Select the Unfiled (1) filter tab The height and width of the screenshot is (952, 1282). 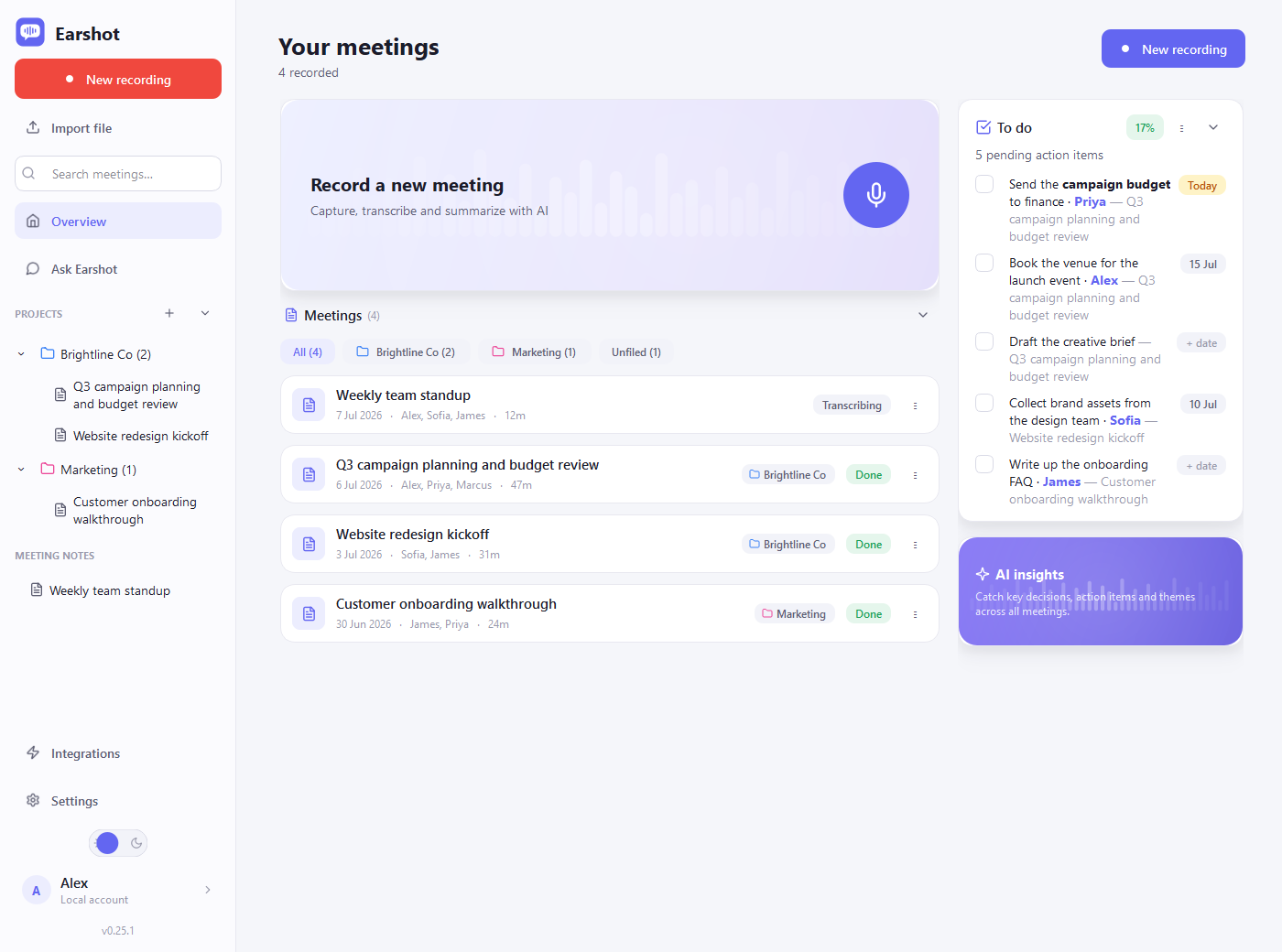pyautogui.click(x=636, y=352)
